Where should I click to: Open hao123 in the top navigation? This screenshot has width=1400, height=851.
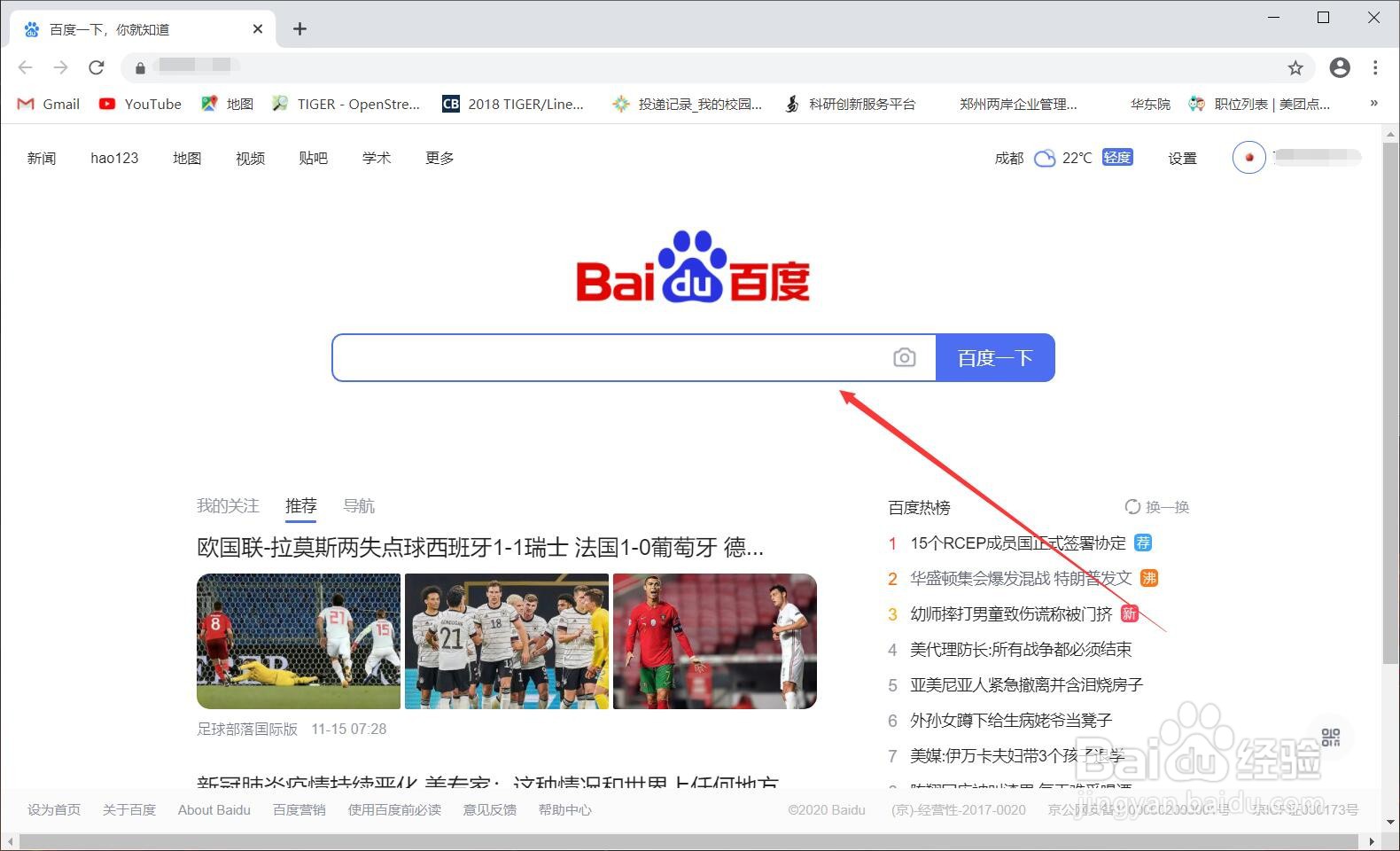click(x=114, y=158)
